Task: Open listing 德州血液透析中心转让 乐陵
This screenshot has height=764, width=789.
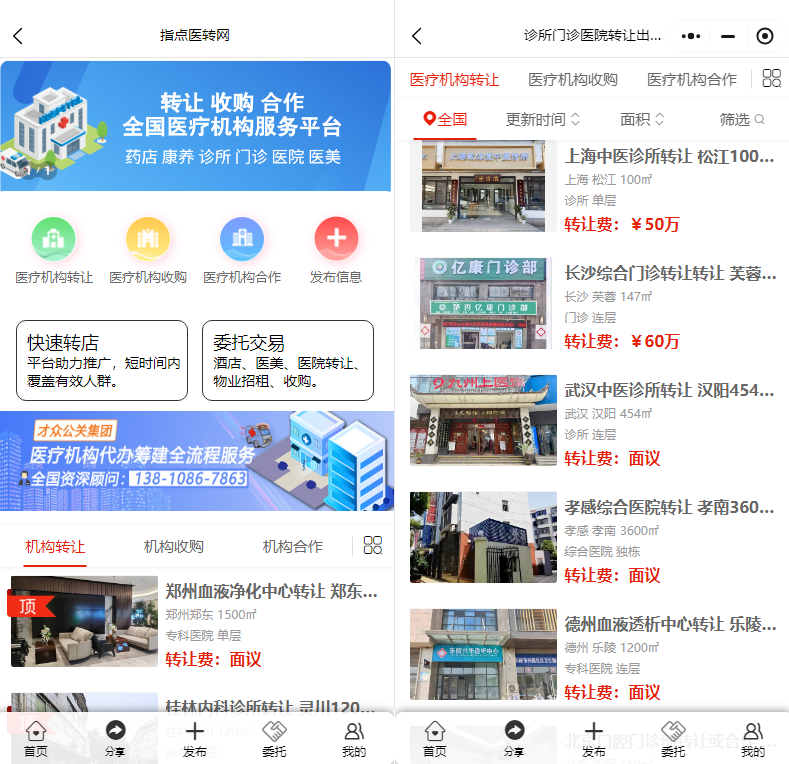Action: [670, 625]
